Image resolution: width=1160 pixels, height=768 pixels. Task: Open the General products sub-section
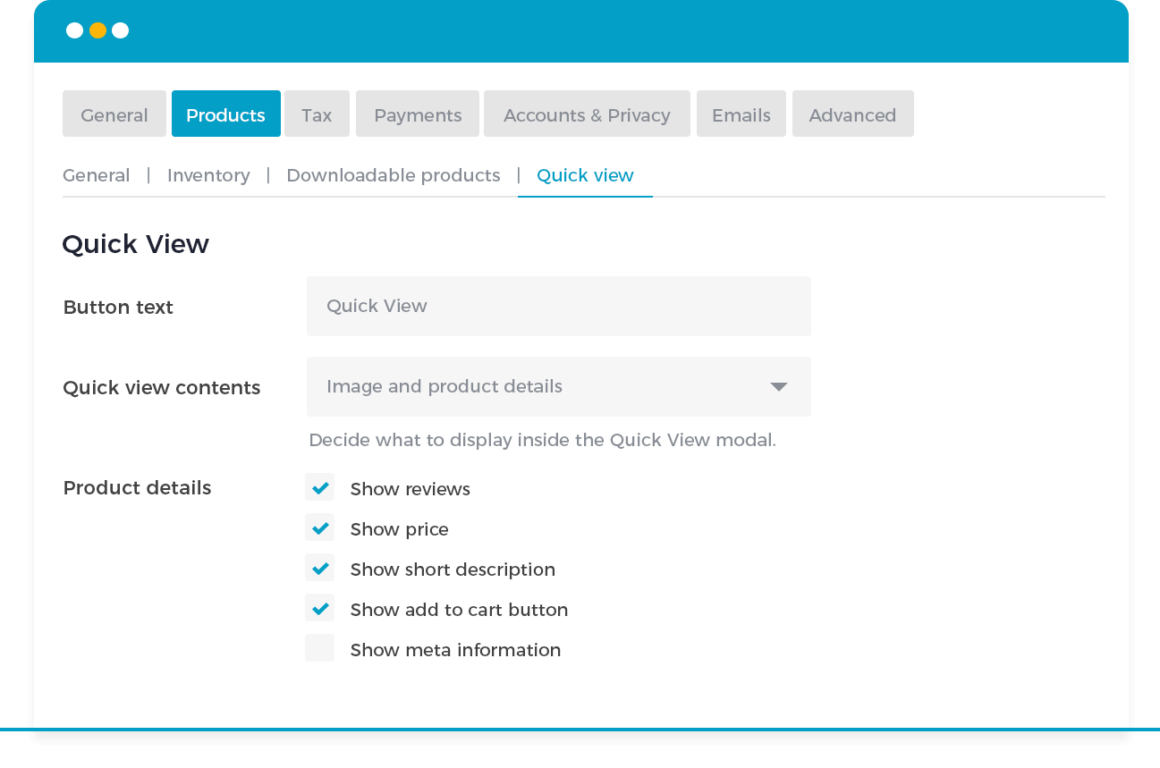coord(96,175)
